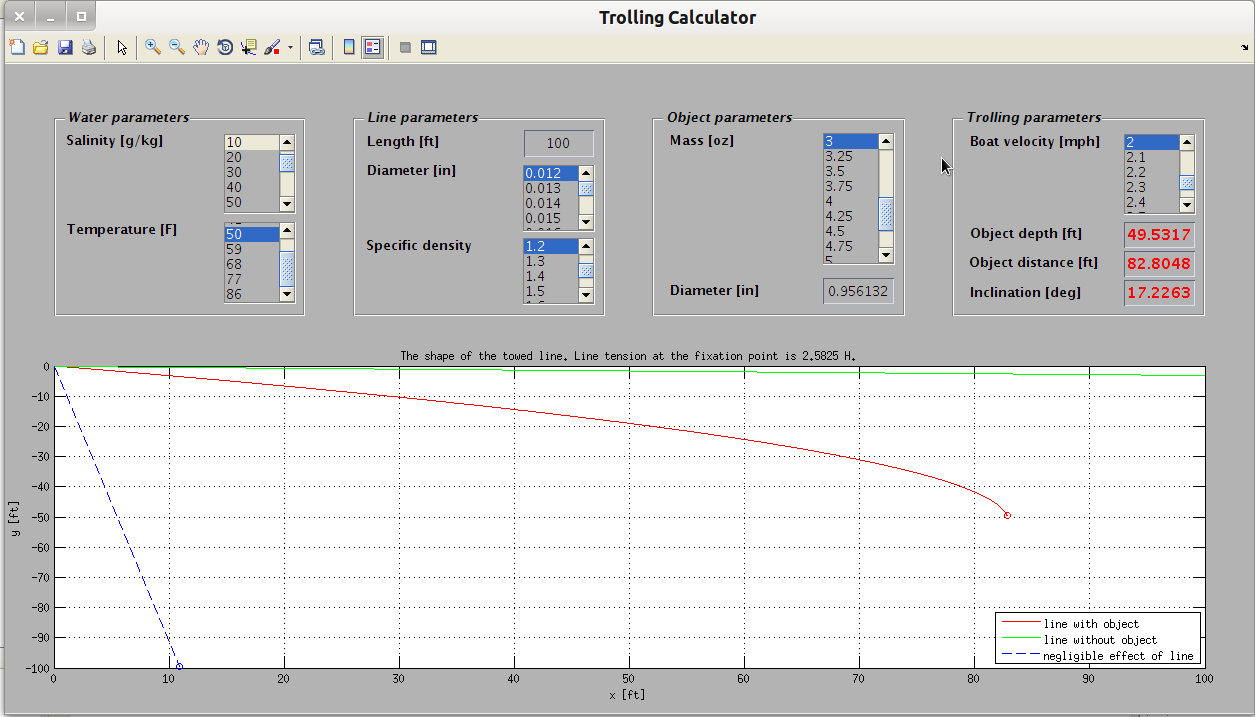Select boat velocity 2.2 mph
The image size is (1255, 717).
(1152, 172)
